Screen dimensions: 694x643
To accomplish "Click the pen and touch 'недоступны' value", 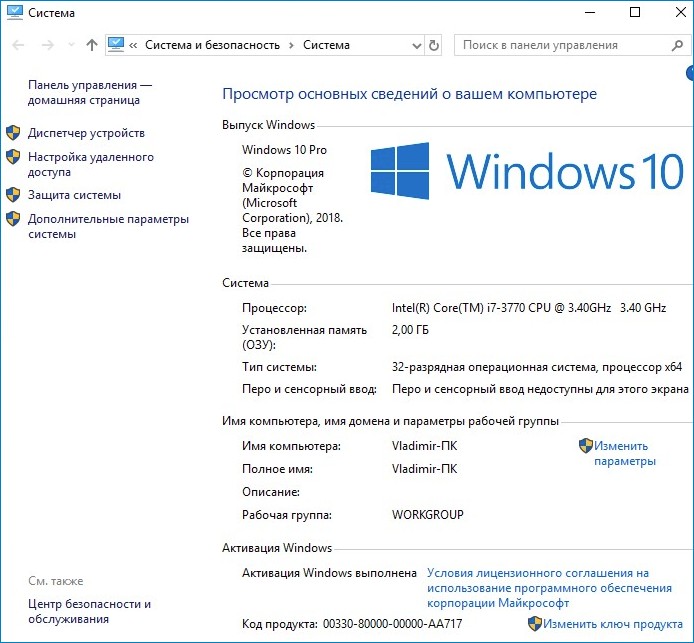I will point(540,389).
